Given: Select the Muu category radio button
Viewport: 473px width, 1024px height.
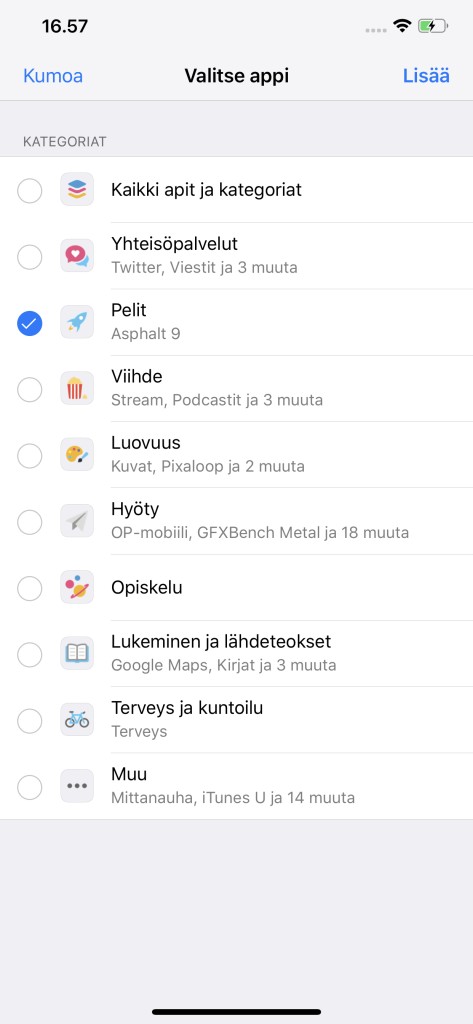Looking at the screenshot, I should click(29, 787).
